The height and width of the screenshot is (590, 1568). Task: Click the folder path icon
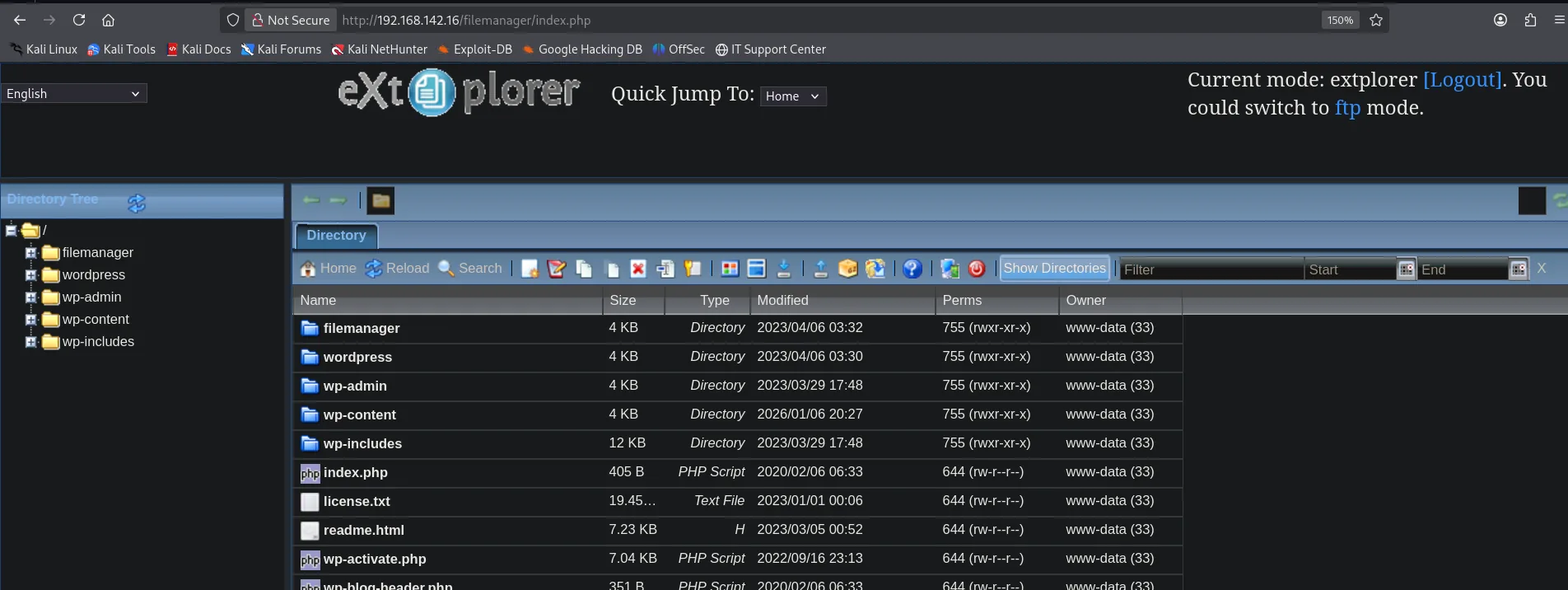pos(380,200)
